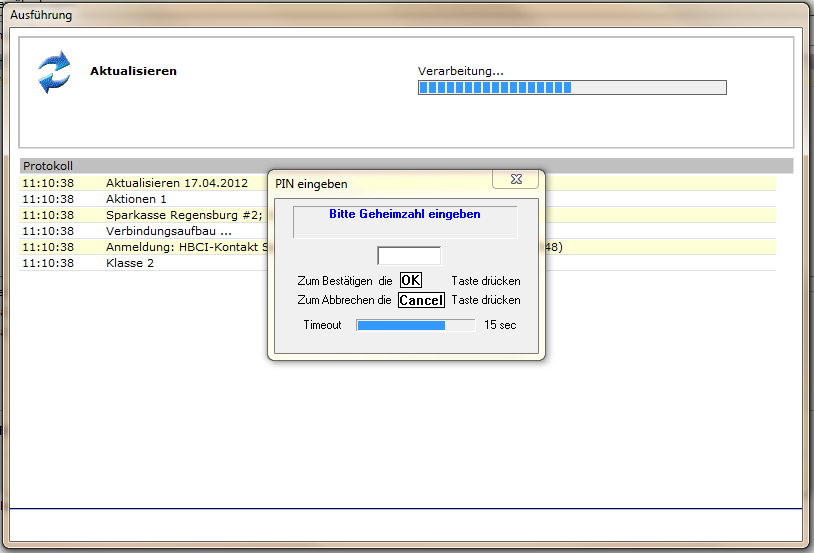This screenshot has width=814, height=553.
Task: Click the Verarbeitung progress bar
Action: pos(572,87)
